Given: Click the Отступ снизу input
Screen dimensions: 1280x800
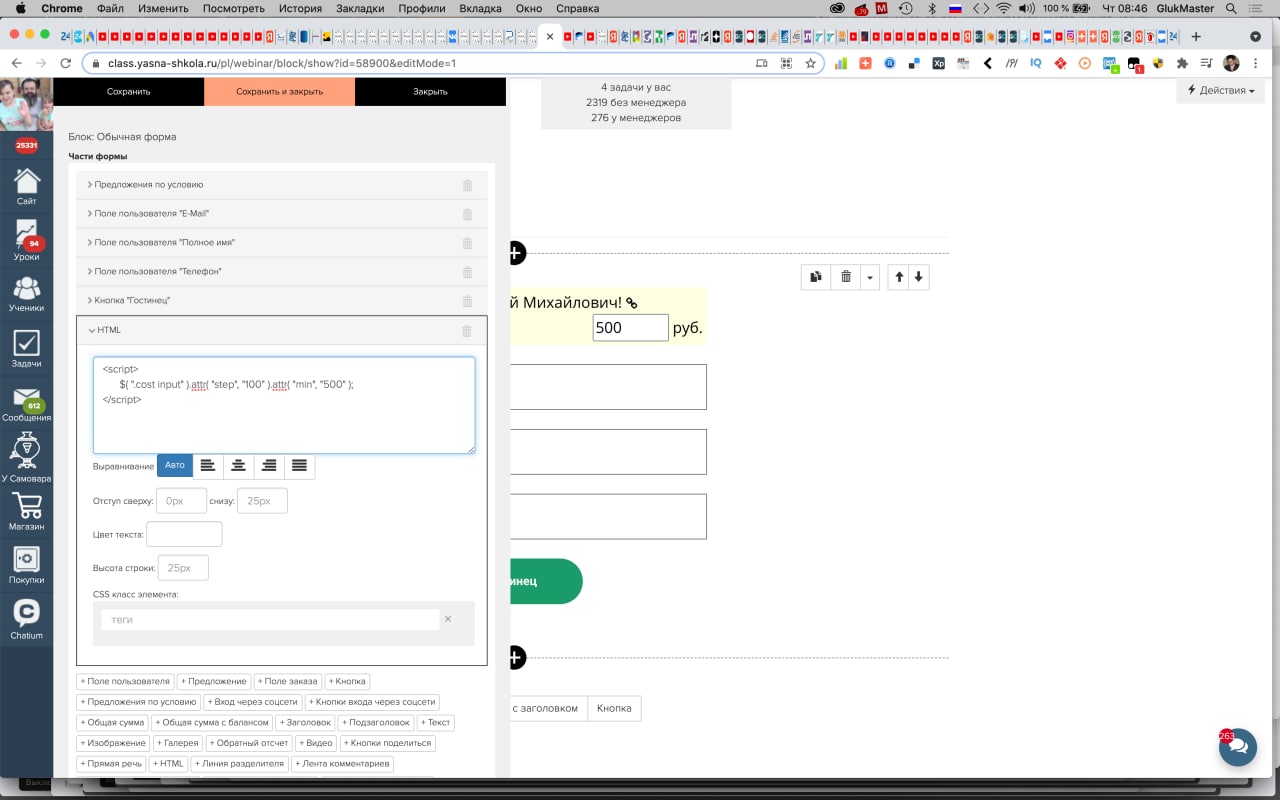Looking at the screenshot, I should 262,500.
